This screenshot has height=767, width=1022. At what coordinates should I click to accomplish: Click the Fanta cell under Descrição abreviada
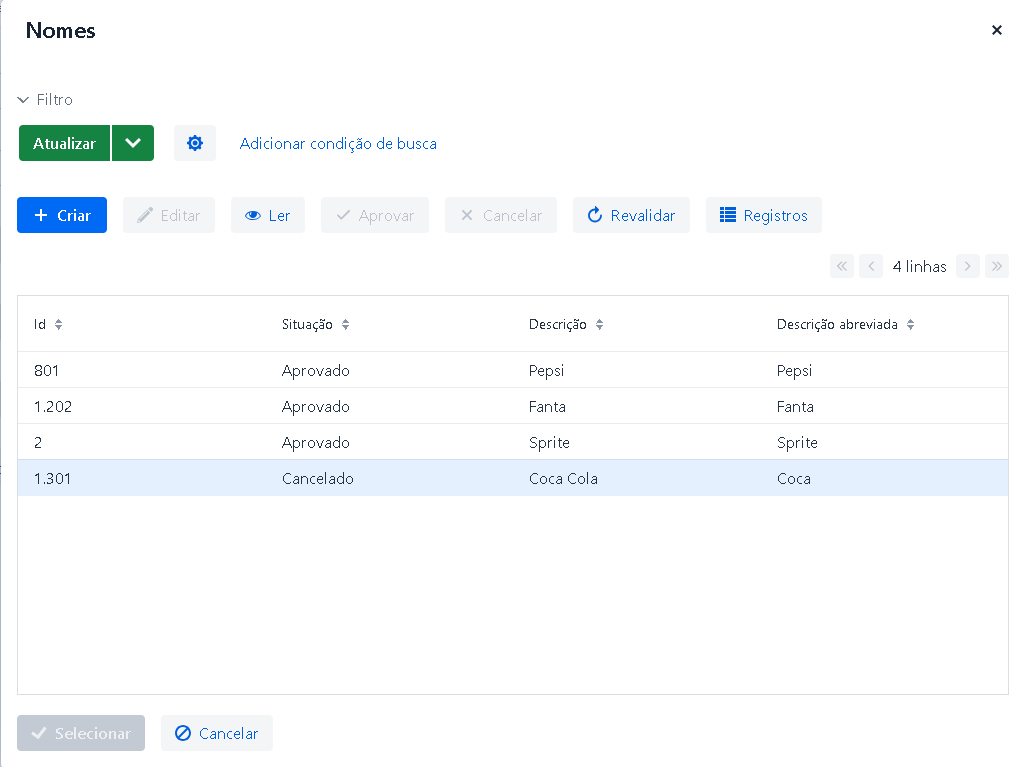click(795, 406)
